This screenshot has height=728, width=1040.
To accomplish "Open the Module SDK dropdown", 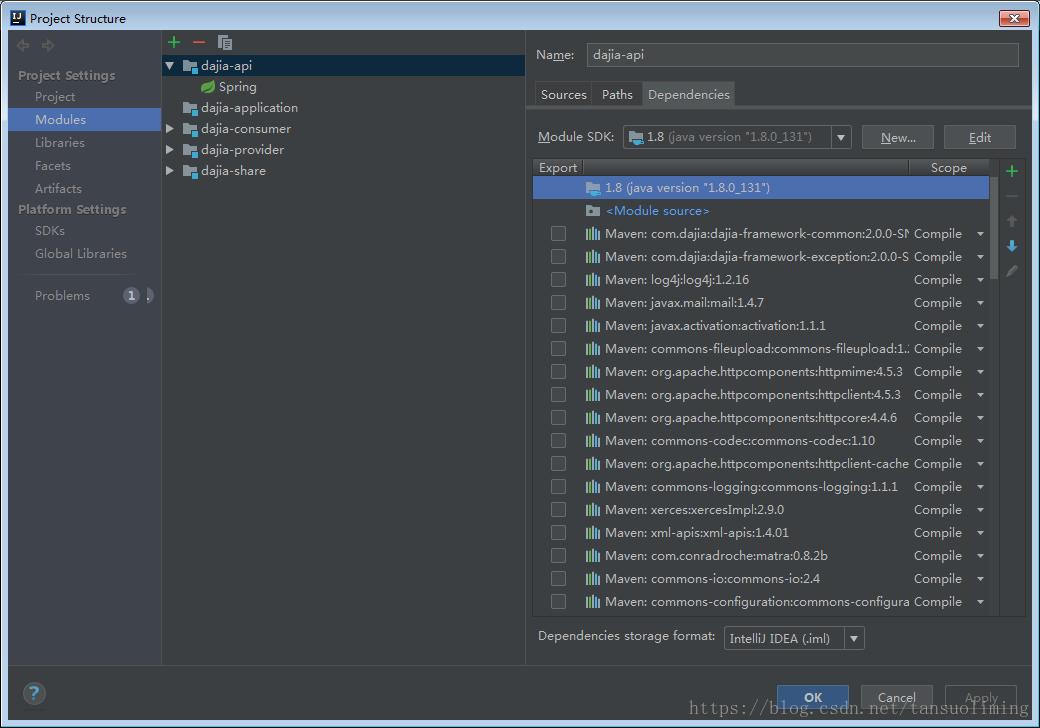I will tap(841, 137).
